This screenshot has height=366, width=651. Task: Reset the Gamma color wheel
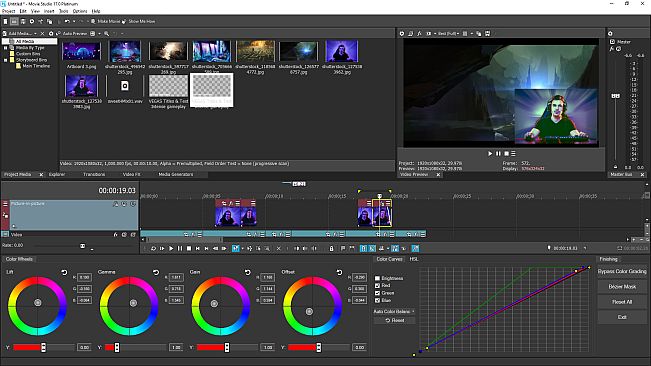tap(156, 272)
